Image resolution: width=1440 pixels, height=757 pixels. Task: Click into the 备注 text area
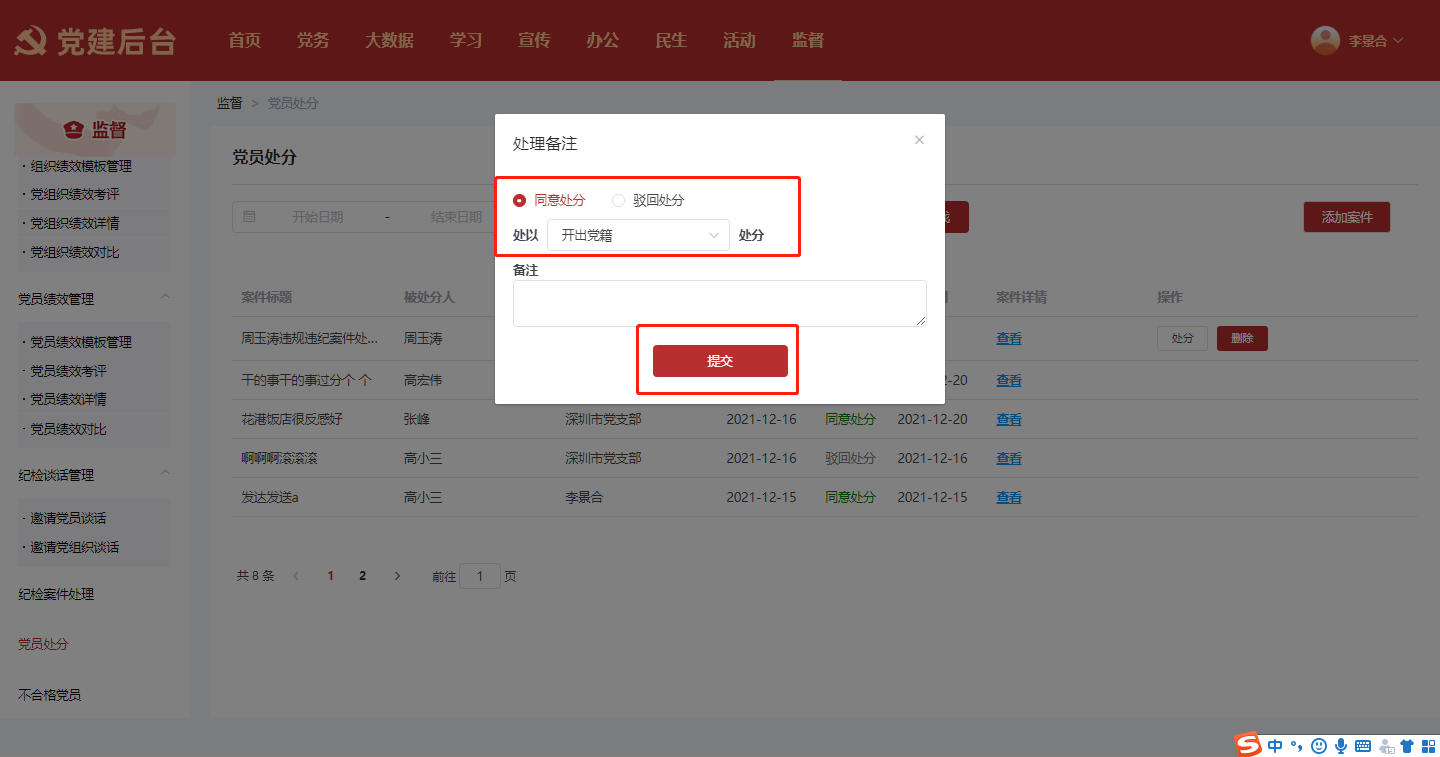point(719,303)
